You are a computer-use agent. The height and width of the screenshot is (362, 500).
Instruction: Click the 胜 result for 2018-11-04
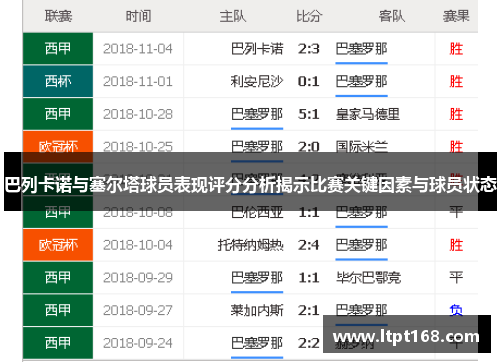(x=456, y=49)
